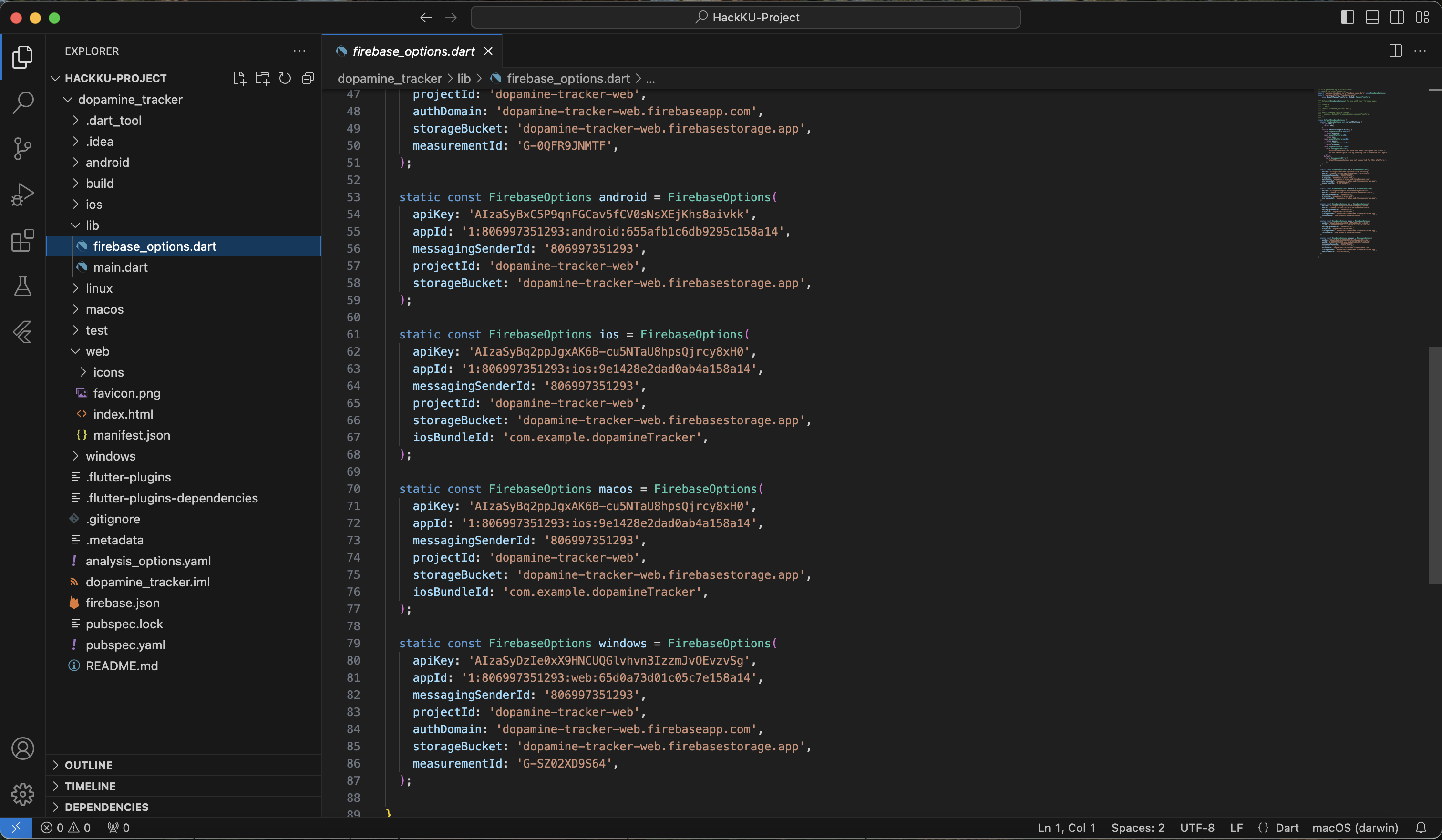The image size is (1442, 840).
Task: Open Source Control view
Action: pyautogui.click(x=23, y=149)
